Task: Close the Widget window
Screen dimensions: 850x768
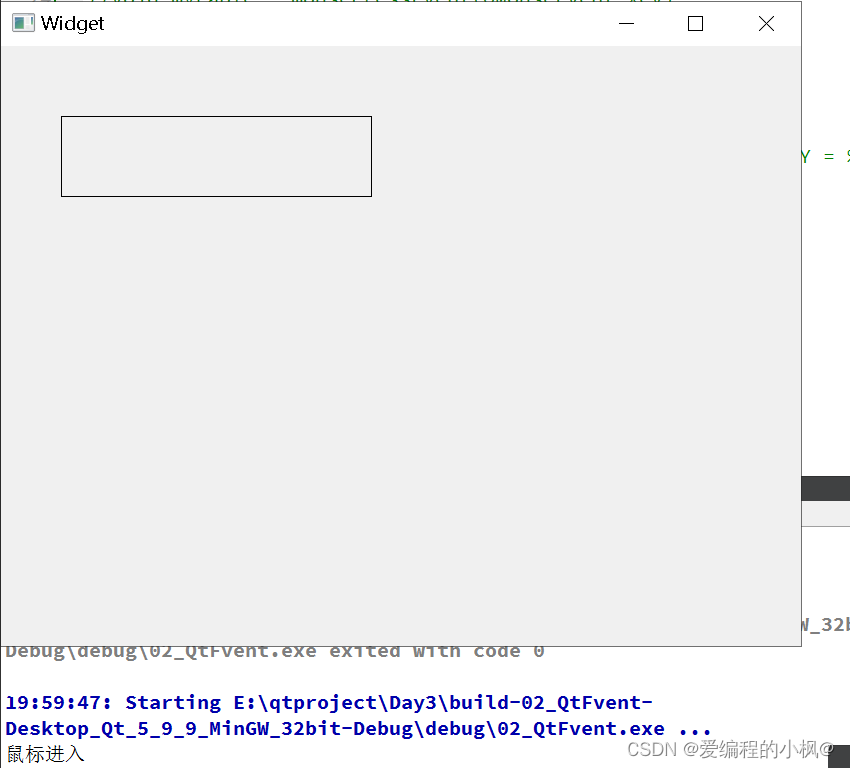Action: (x=766, y=24)
